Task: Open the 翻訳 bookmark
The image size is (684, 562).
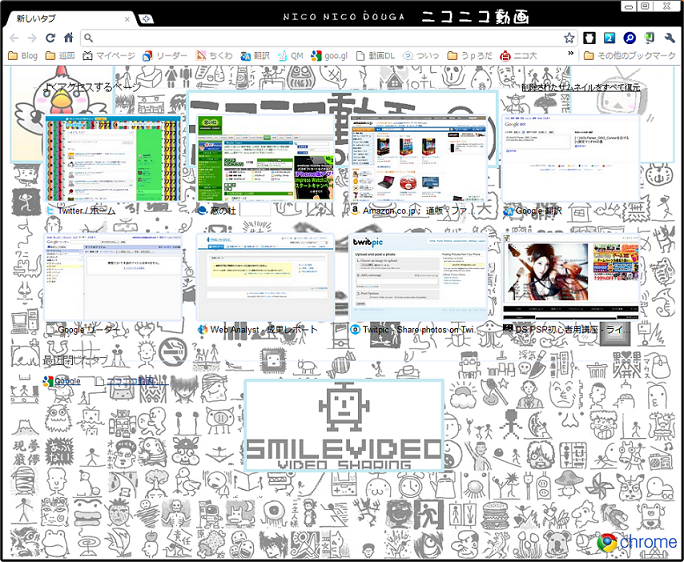Action: tap(255, 56)
